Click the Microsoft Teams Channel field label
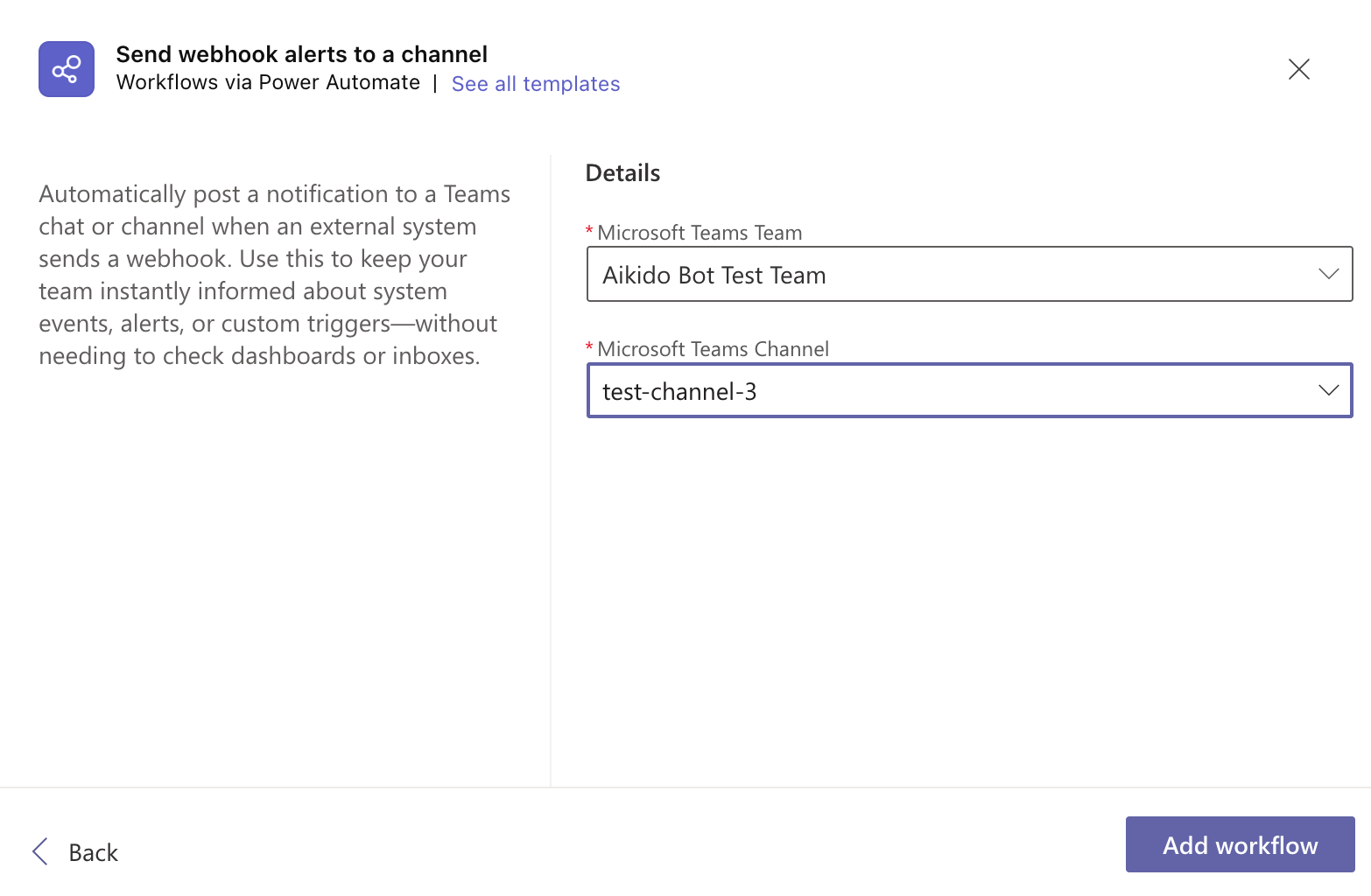The height and width of the screenshot is (896, 1371). 713,349
